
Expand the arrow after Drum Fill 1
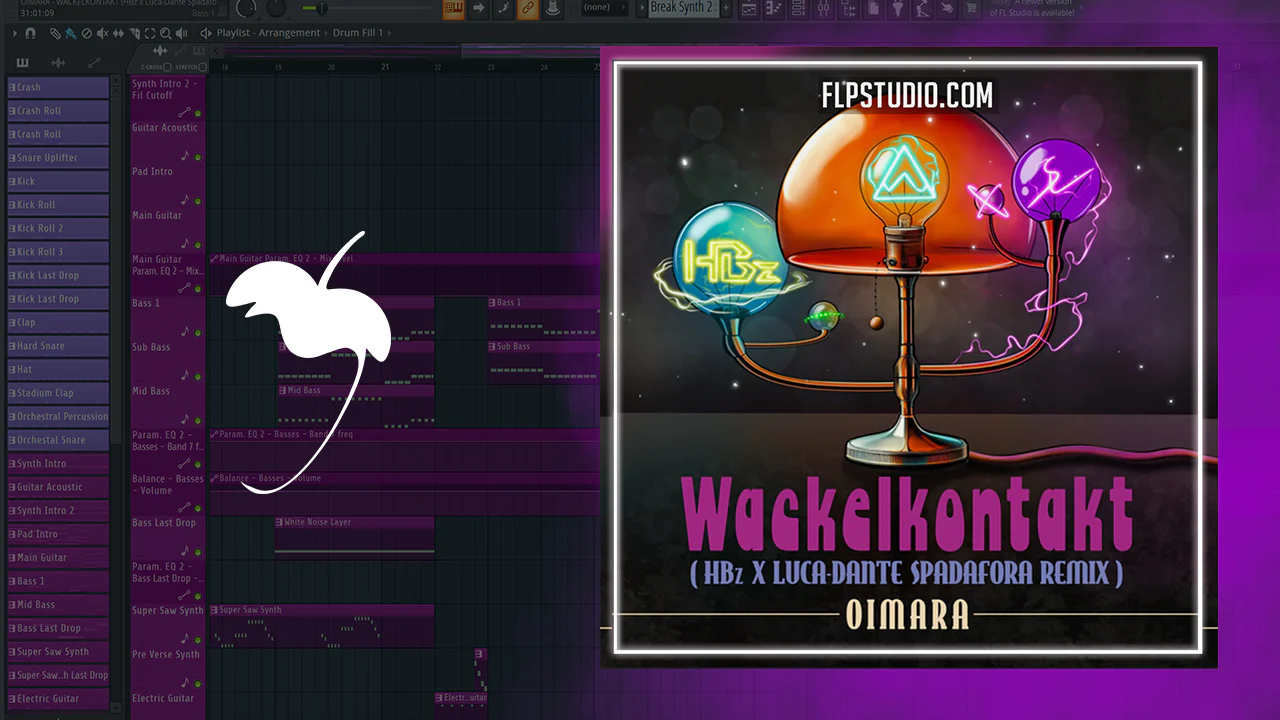click(x=389, y=33)
